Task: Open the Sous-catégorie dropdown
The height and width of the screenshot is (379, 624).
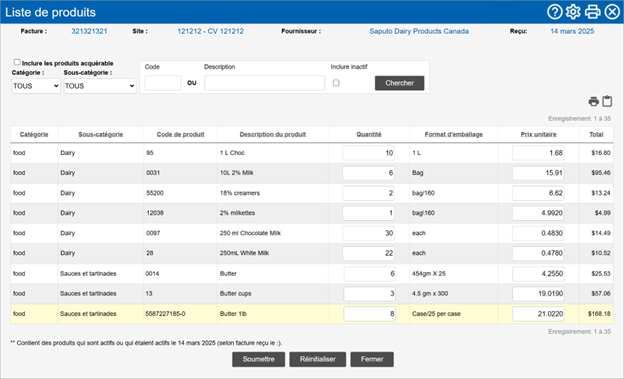Action: 100,86
